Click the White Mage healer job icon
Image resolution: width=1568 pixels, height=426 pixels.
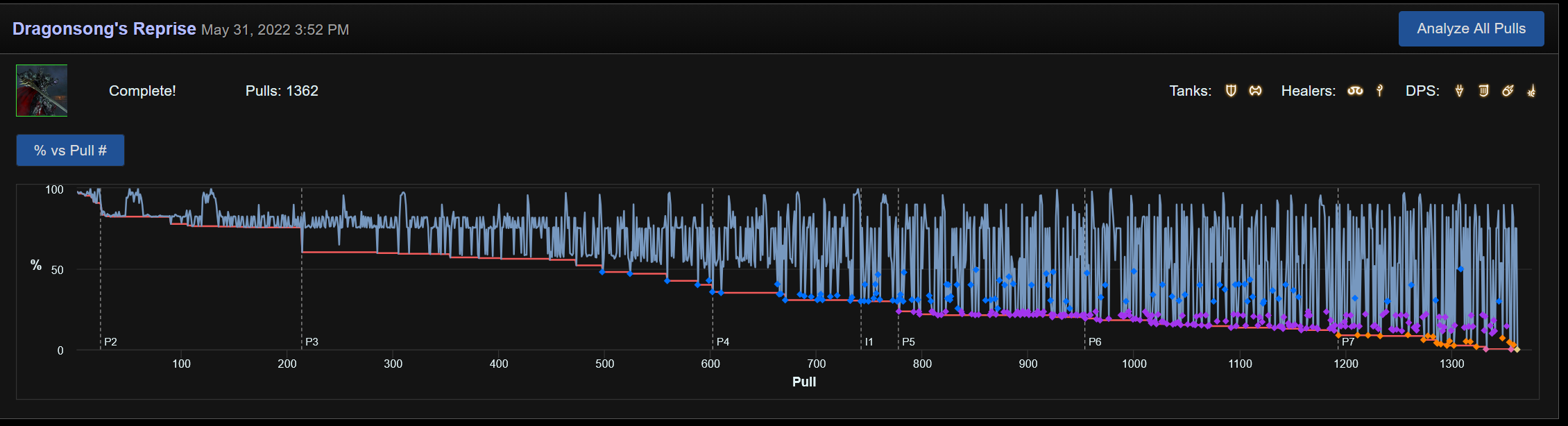[1379, 91]
